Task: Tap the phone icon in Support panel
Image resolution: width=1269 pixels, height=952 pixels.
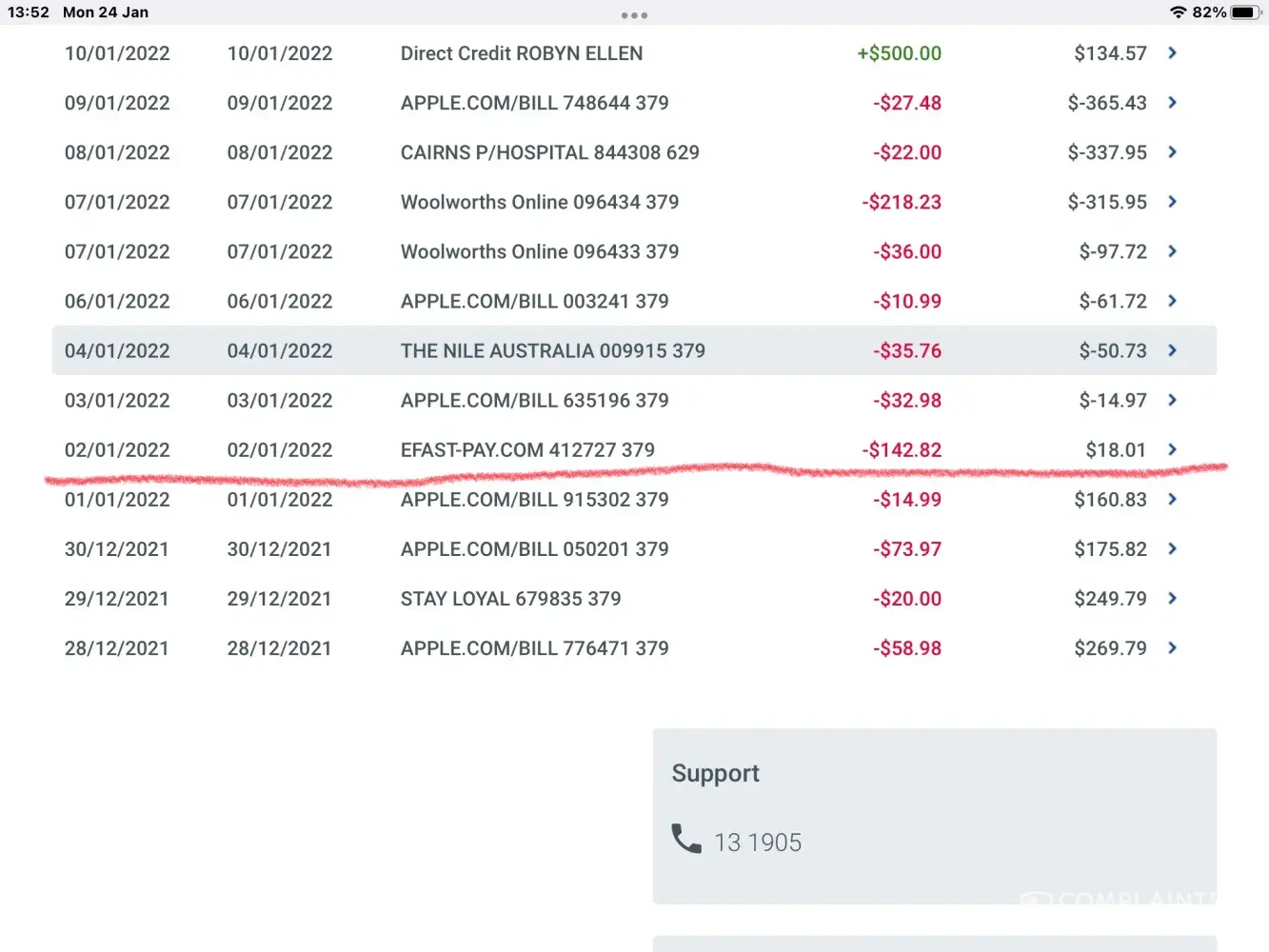Action: [x=686, y=839]
